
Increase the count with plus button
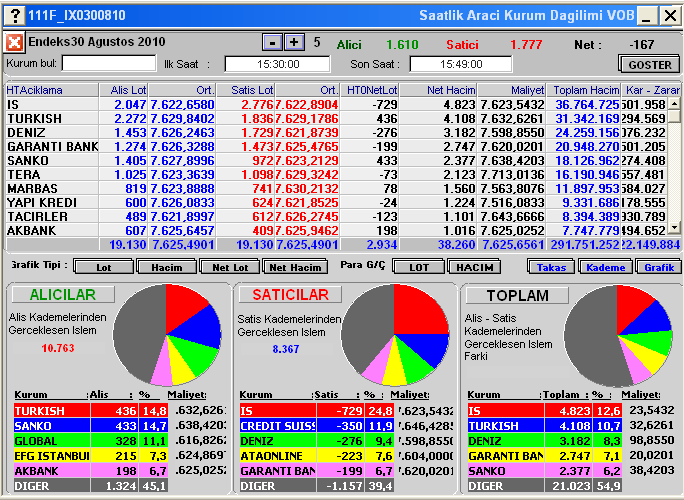point(294,43)
